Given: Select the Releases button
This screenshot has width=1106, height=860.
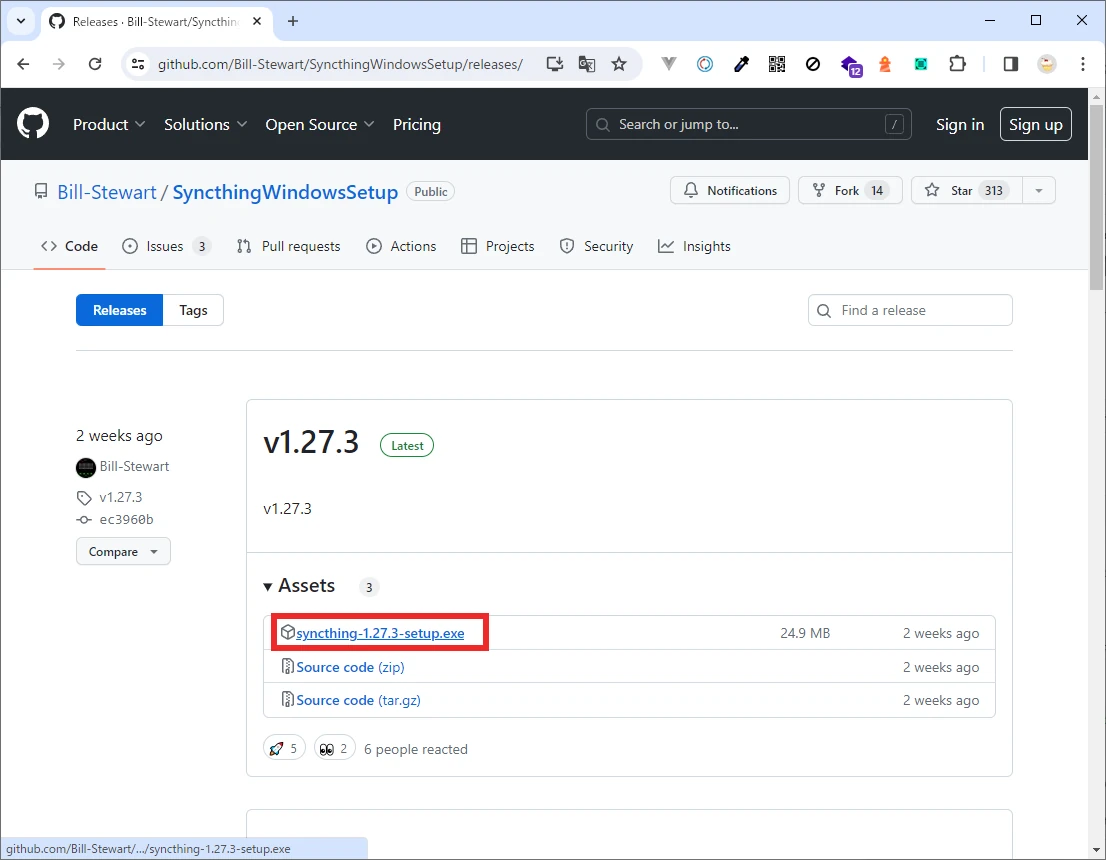Looking at the screenshot, I should point(120,310).
